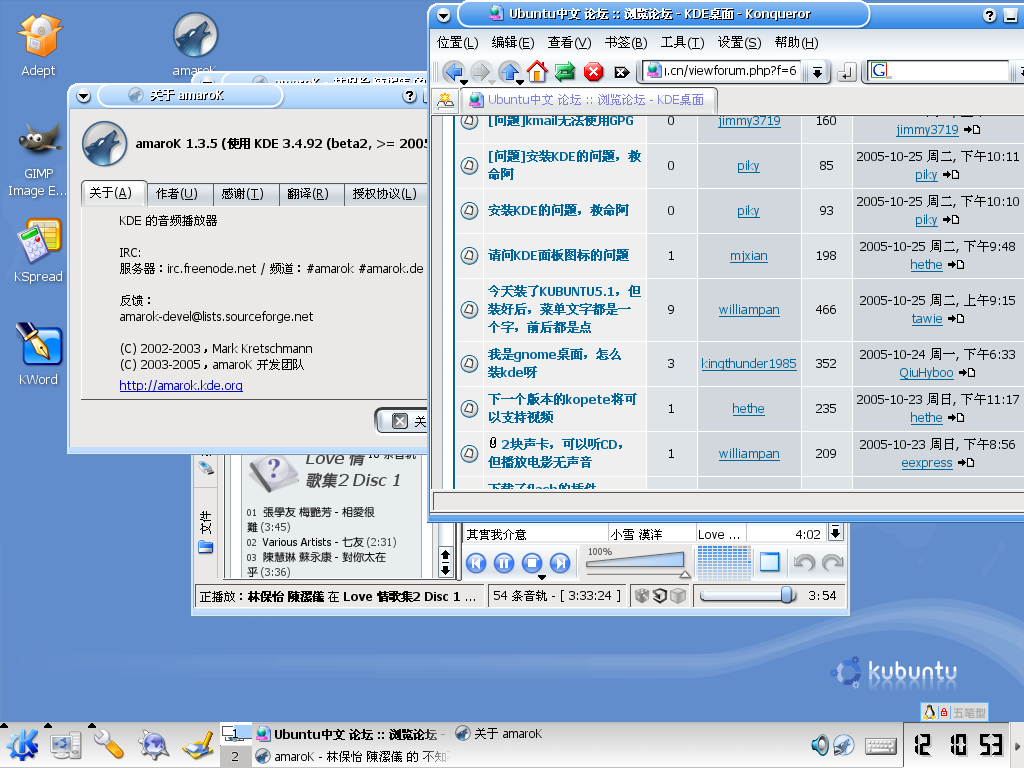Open the back button history dropdown arrow
This screenshot has height=768, width=1024.
point(464,82)
